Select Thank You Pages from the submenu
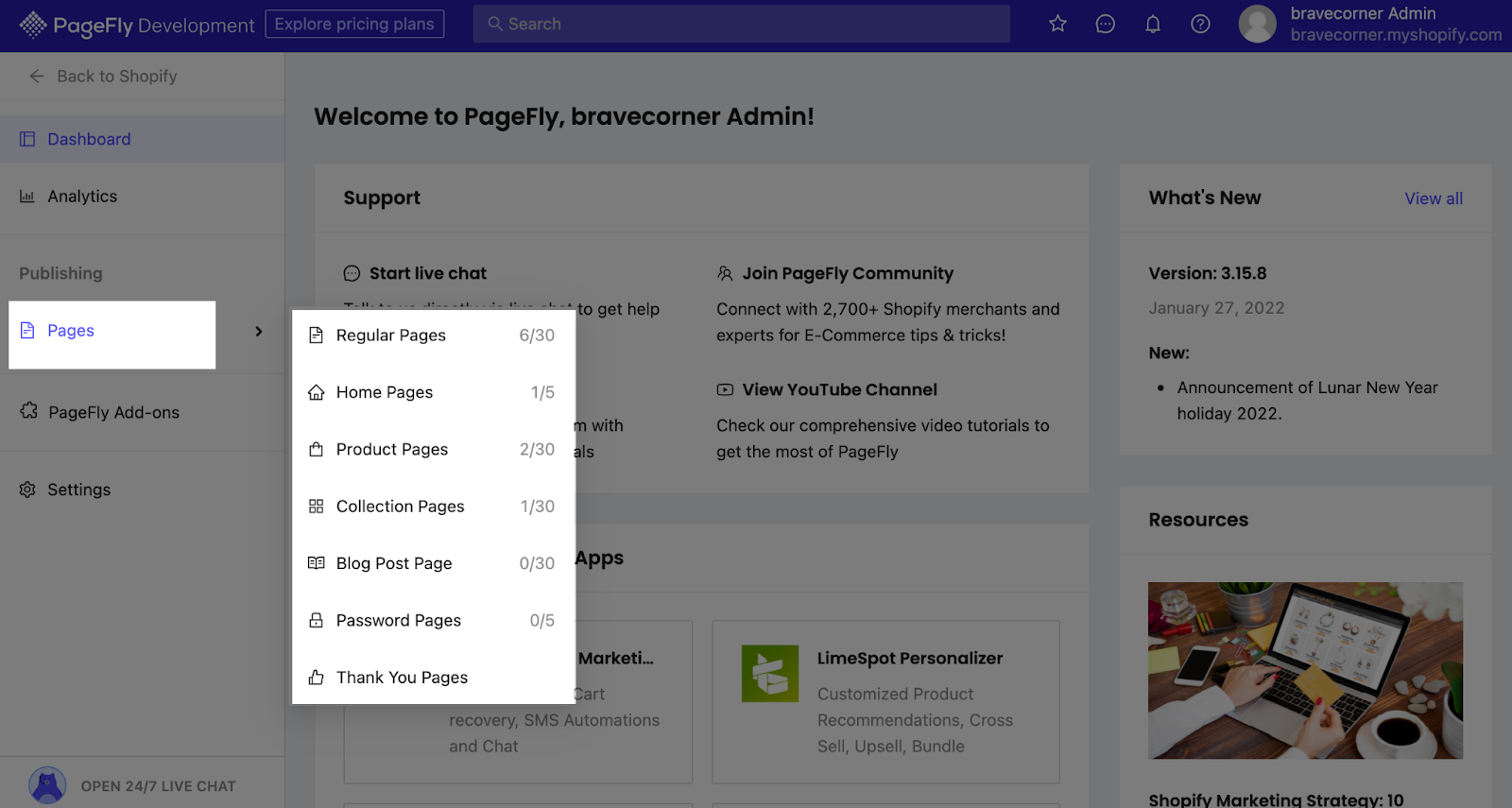 [x=434, y=677]
